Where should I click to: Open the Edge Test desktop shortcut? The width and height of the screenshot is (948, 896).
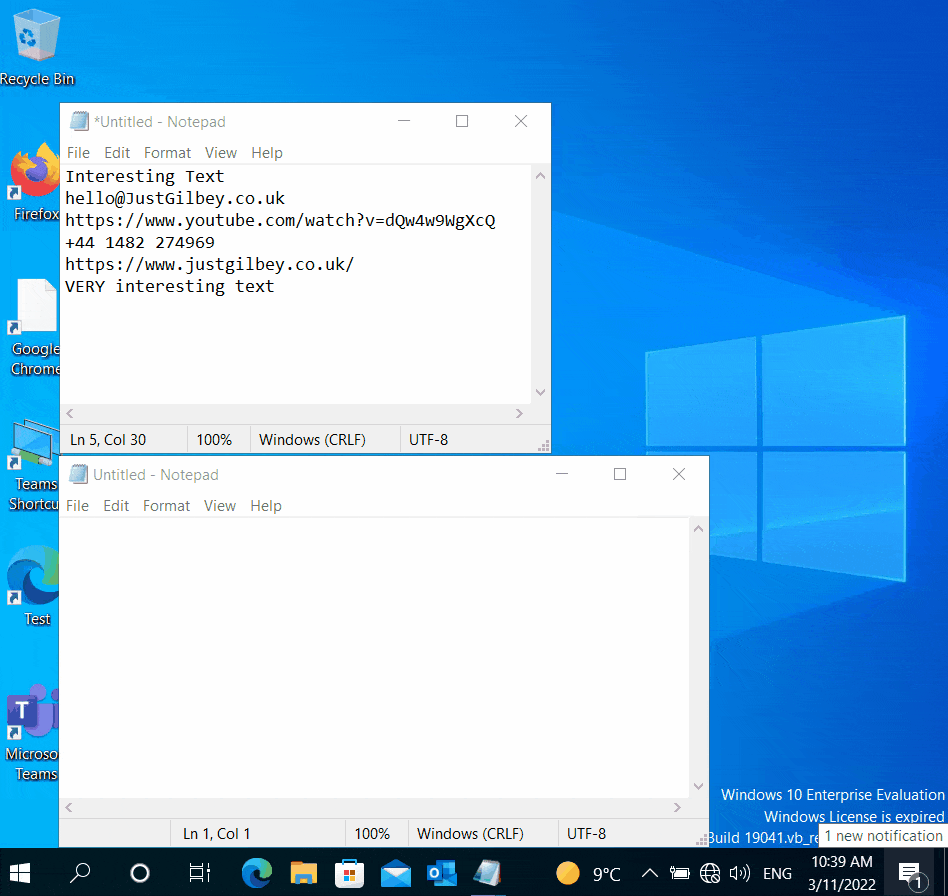pyautogui.click(x=33, y=585)
